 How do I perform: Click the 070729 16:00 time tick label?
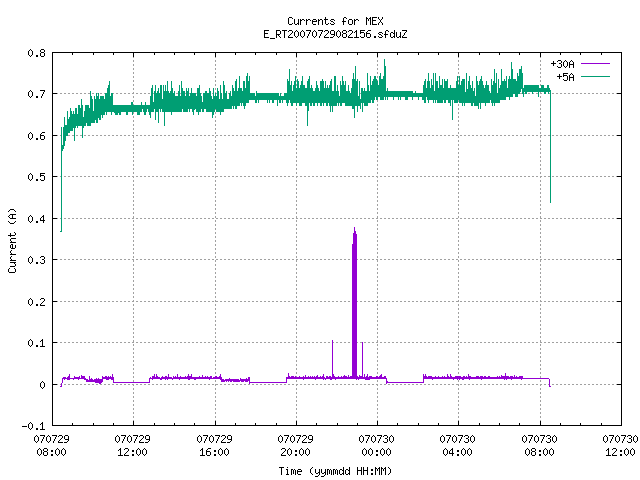[x=214, y=446]
